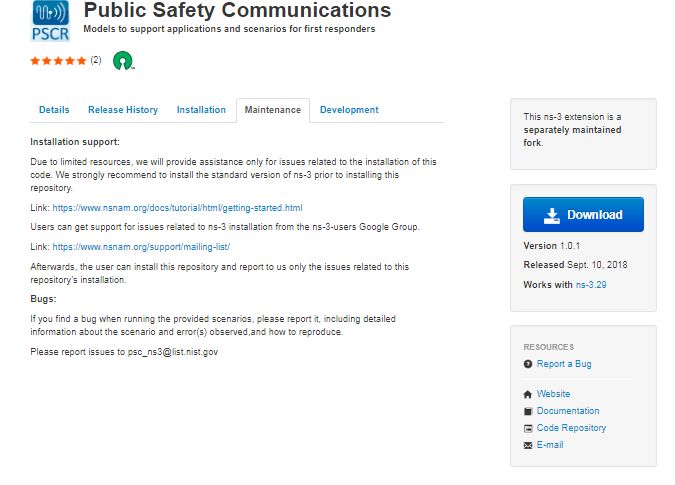Open the Release History tab

tap(123, 110)
